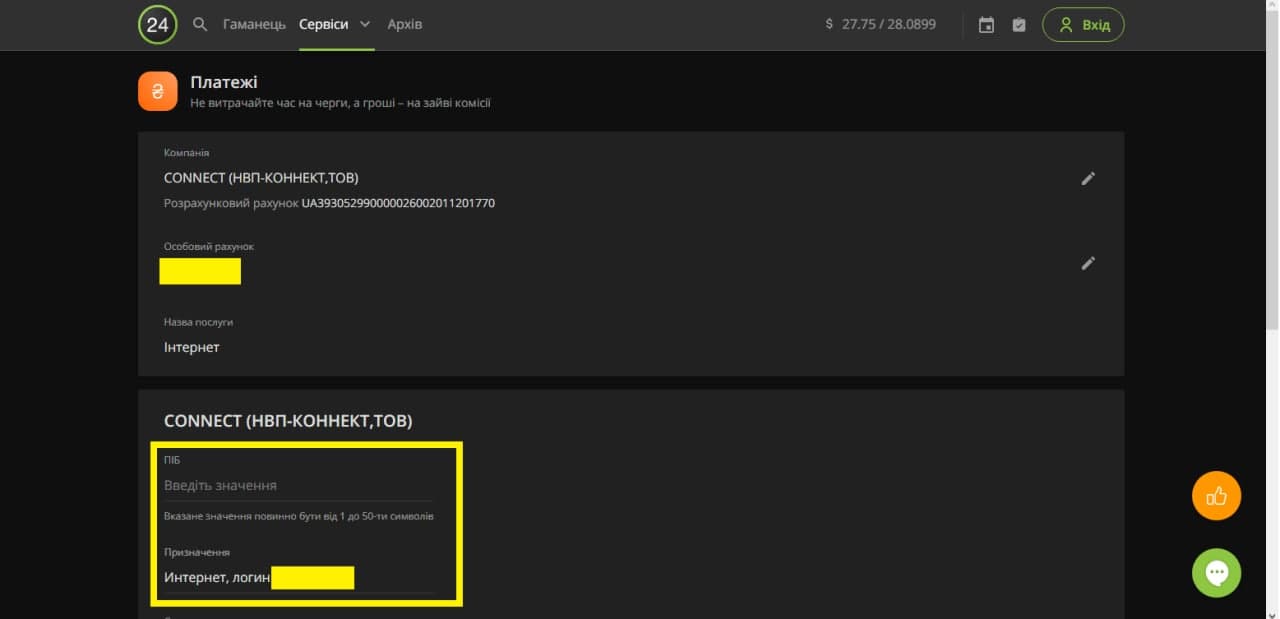Screen dimensions: 1280x619
Task: Click the orange Платежі hryvnia icon
Action: (157, 91)
